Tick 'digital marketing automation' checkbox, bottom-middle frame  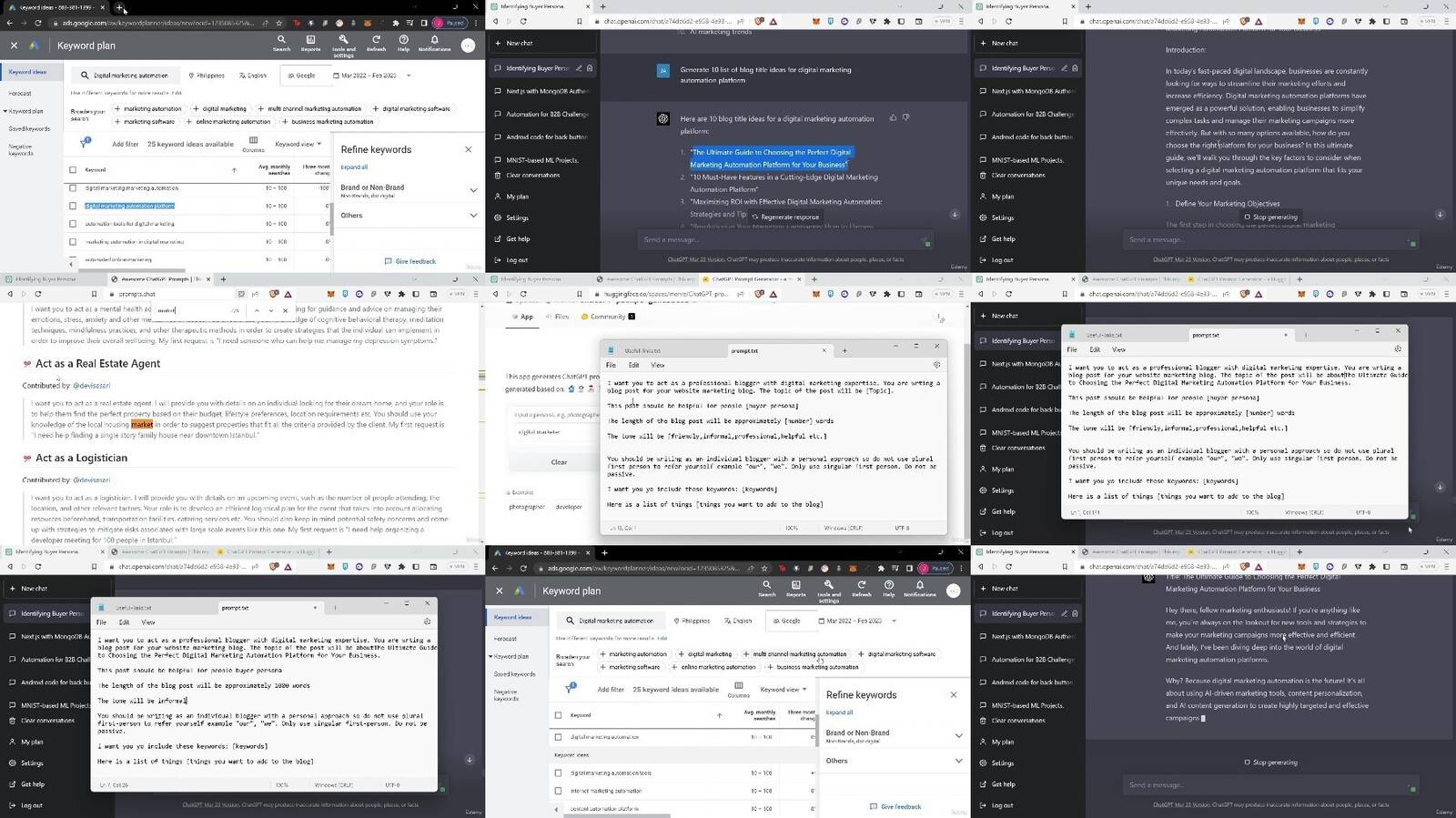point(558,737)
